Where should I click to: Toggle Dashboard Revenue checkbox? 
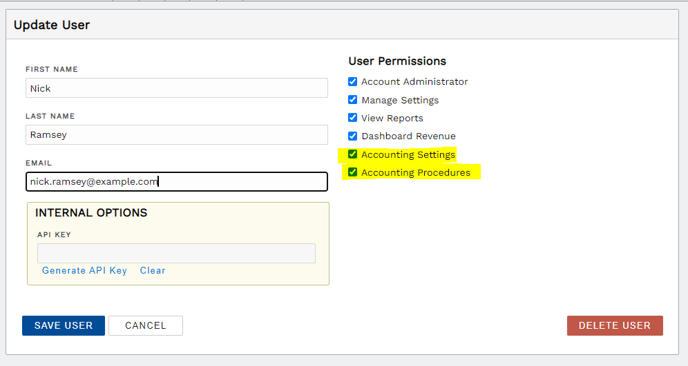point(352,136)
